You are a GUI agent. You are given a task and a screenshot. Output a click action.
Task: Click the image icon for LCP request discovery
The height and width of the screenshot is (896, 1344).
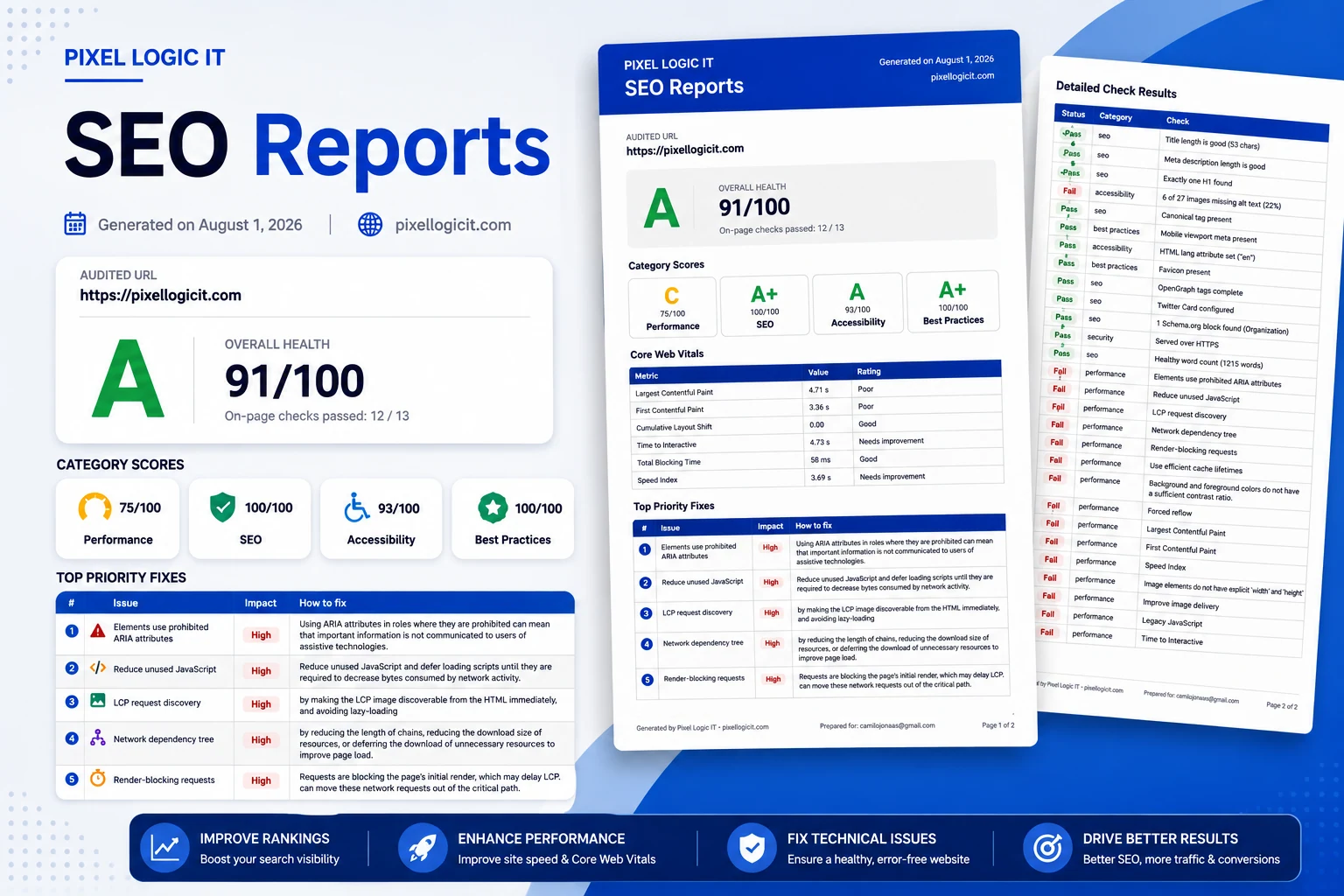97,702
